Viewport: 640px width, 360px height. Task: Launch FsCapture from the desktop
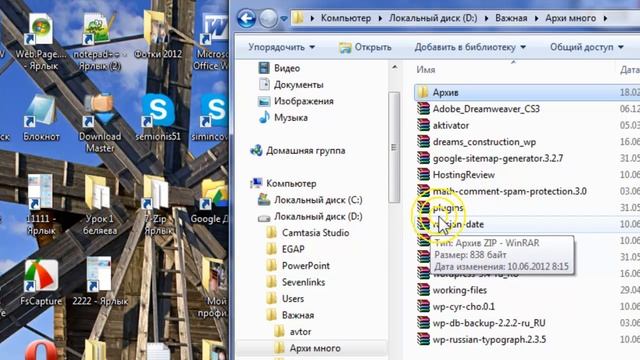click(41, 282)
